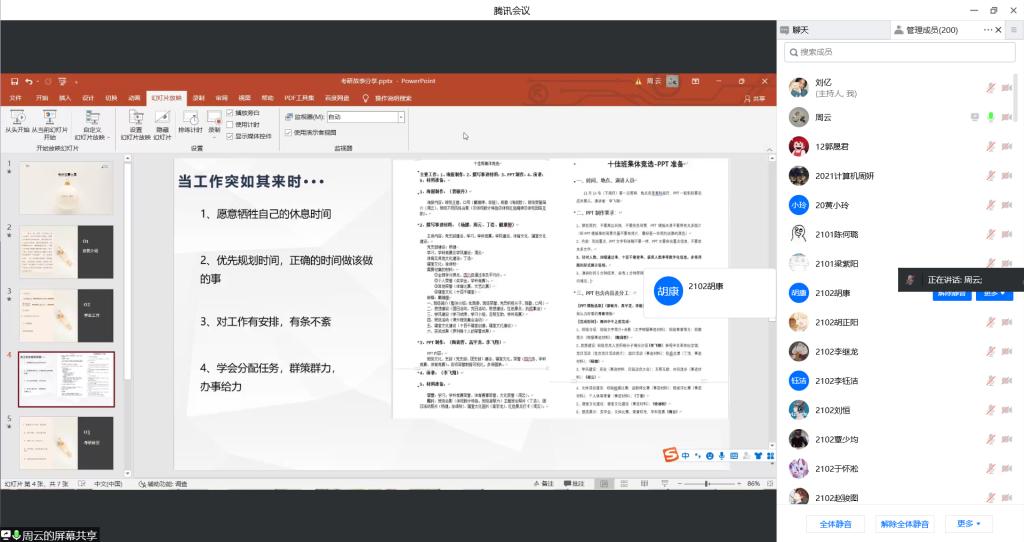Click the screen share icon beside 周云
This screenshot has height=542, width=1024.
[x=974, y=116]
